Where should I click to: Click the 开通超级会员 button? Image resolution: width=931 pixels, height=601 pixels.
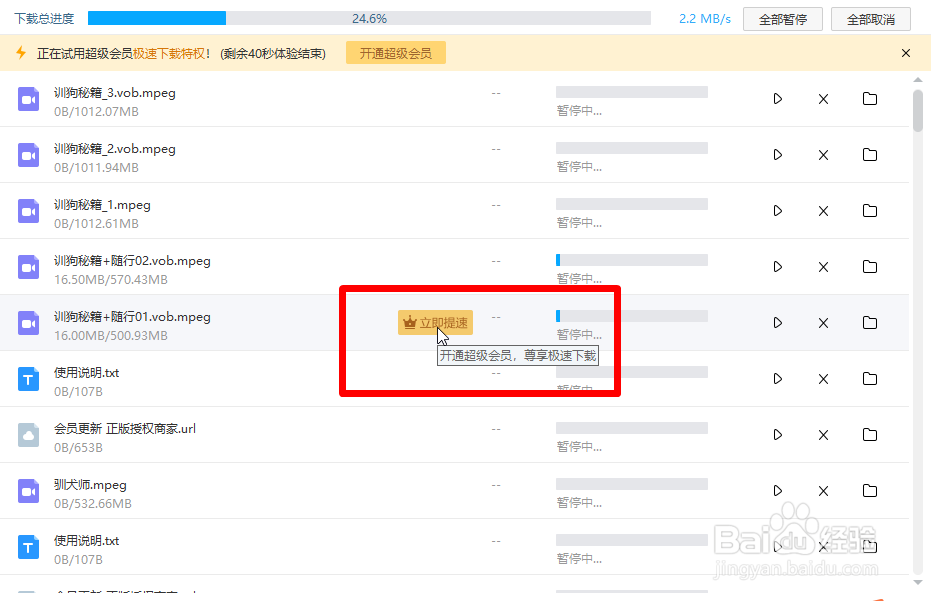pos(395,53)
